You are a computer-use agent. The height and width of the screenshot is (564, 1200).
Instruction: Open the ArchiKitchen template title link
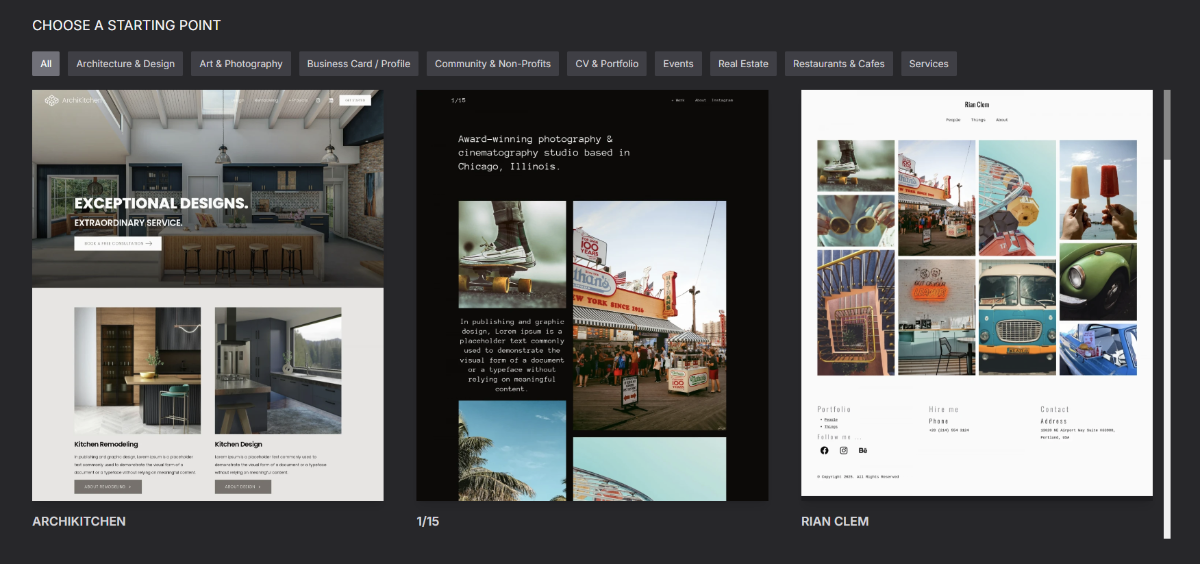pyautogui.click(x=79, y=521)
